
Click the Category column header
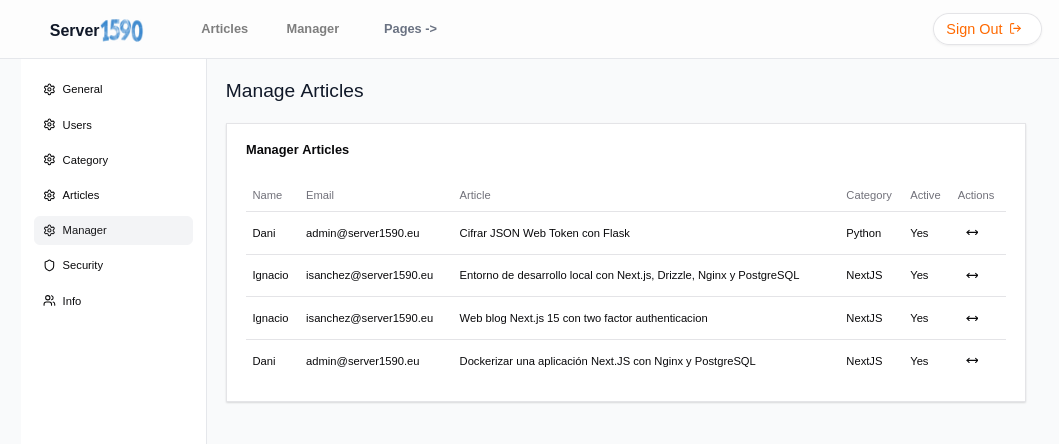click(x=868, y=195)
